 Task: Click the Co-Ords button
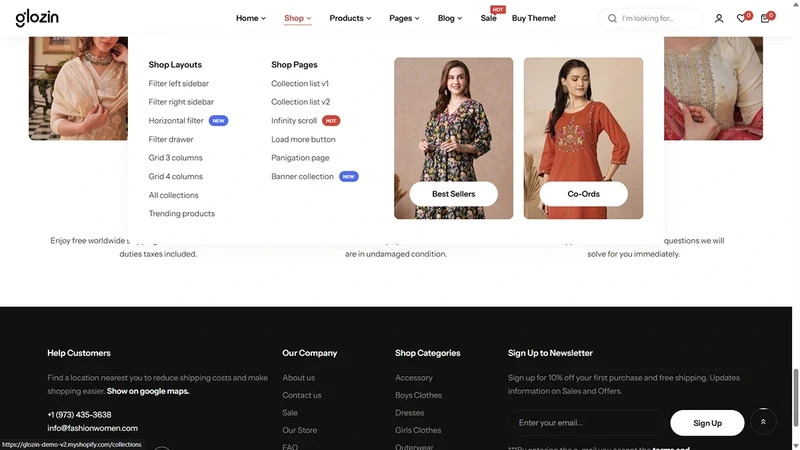coord(584,194)
